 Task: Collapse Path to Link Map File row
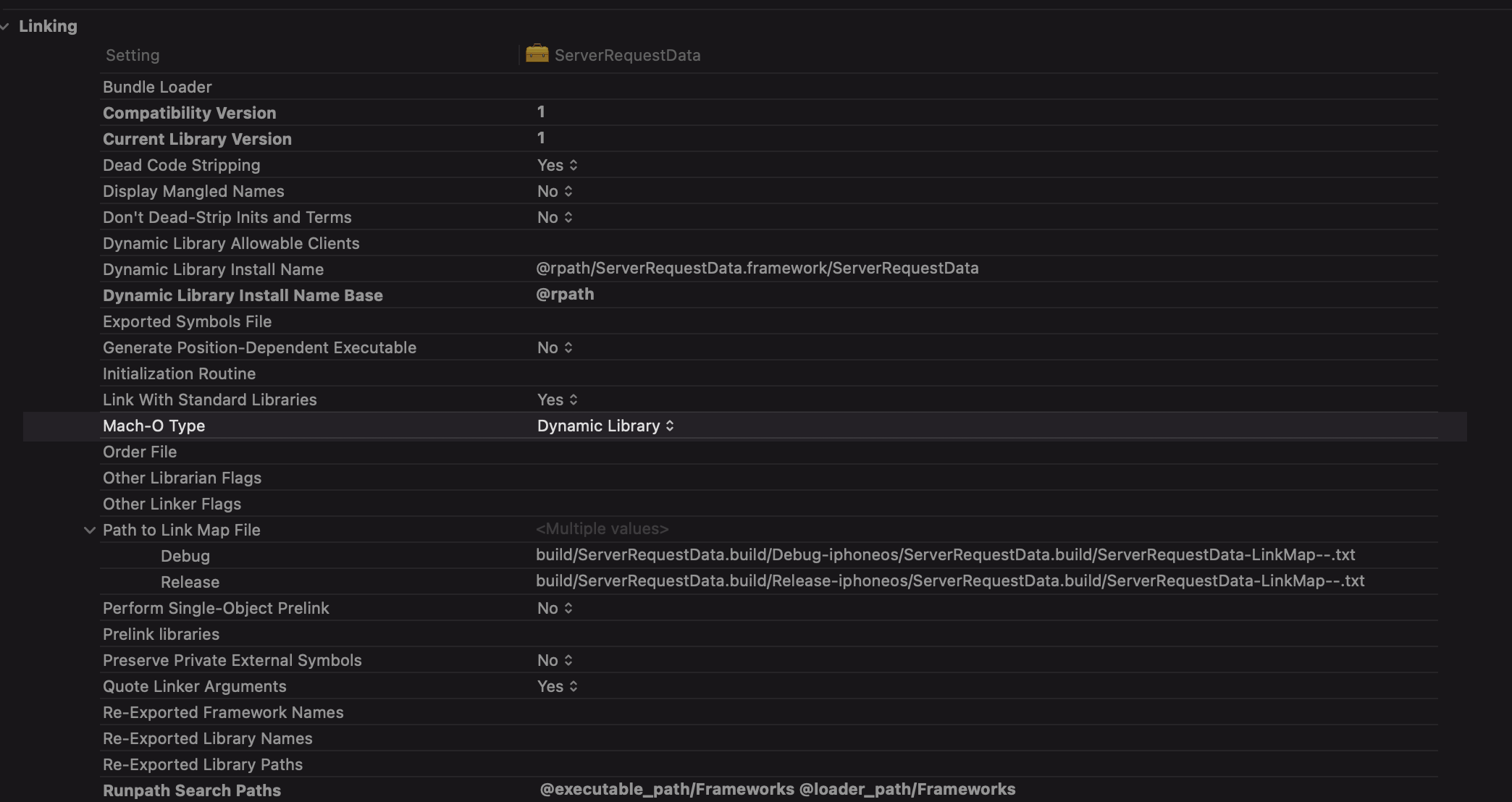pyautogui.click(x=89, y=530)
